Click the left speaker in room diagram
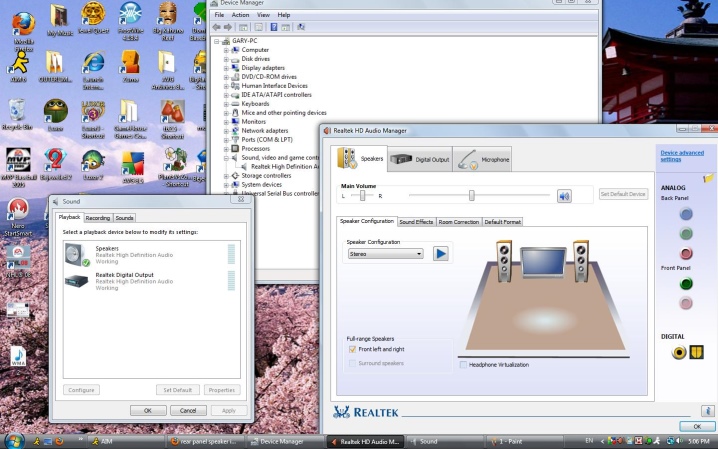This screenshot has width=718, height=449. 504,262
